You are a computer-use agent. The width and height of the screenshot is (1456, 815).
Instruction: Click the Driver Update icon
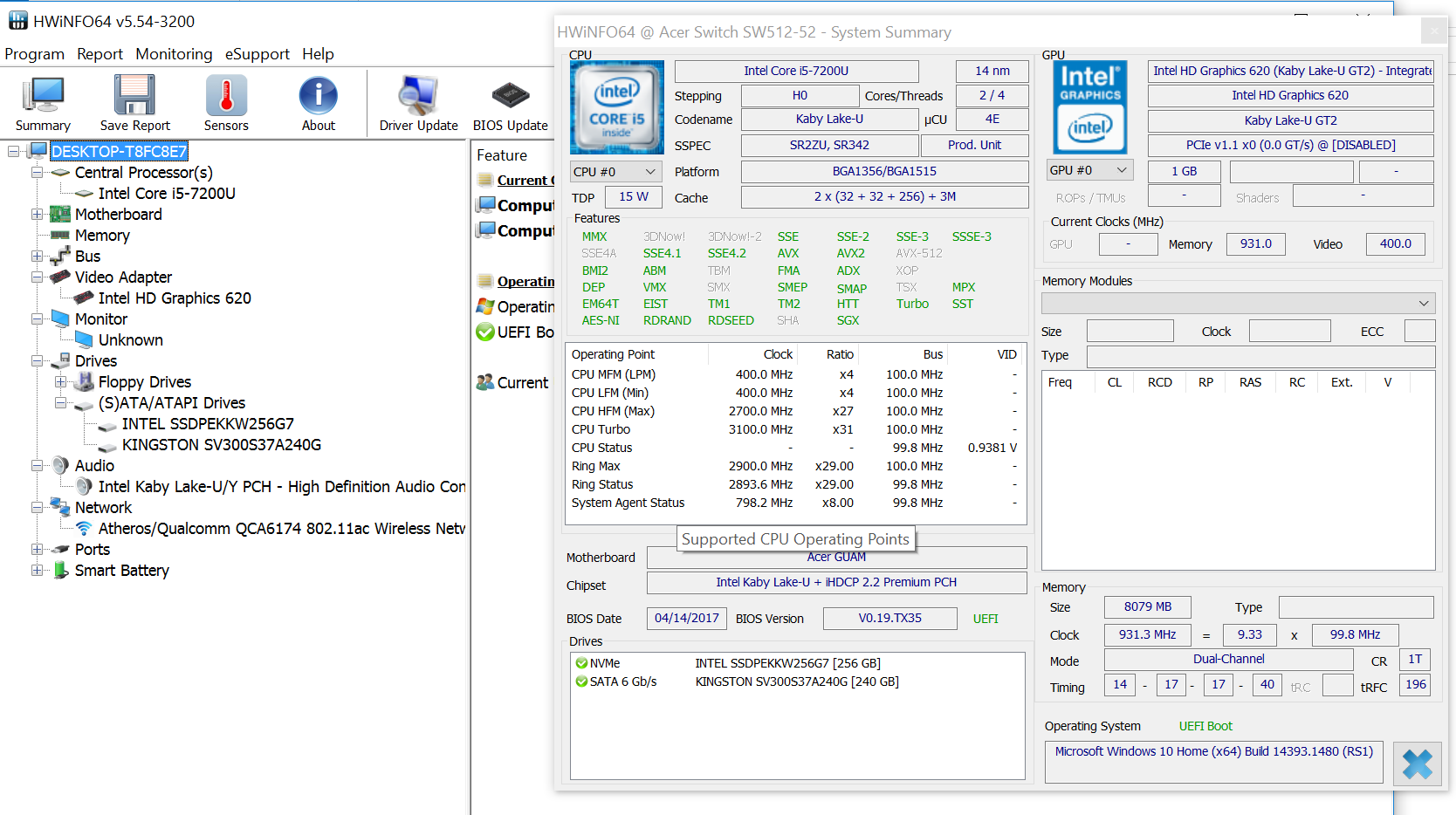pos(418,95)
